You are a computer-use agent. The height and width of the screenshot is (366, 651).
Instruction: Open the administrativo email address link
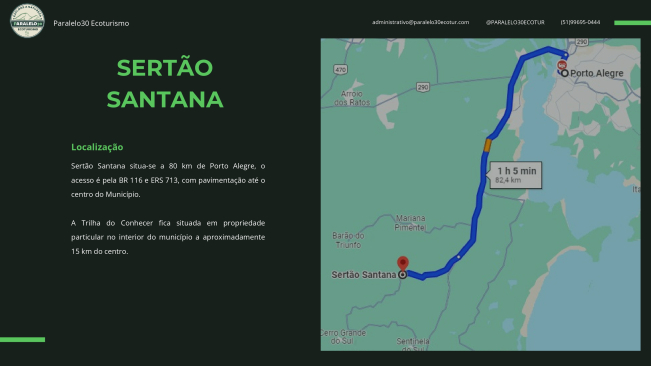pos(420,22)
